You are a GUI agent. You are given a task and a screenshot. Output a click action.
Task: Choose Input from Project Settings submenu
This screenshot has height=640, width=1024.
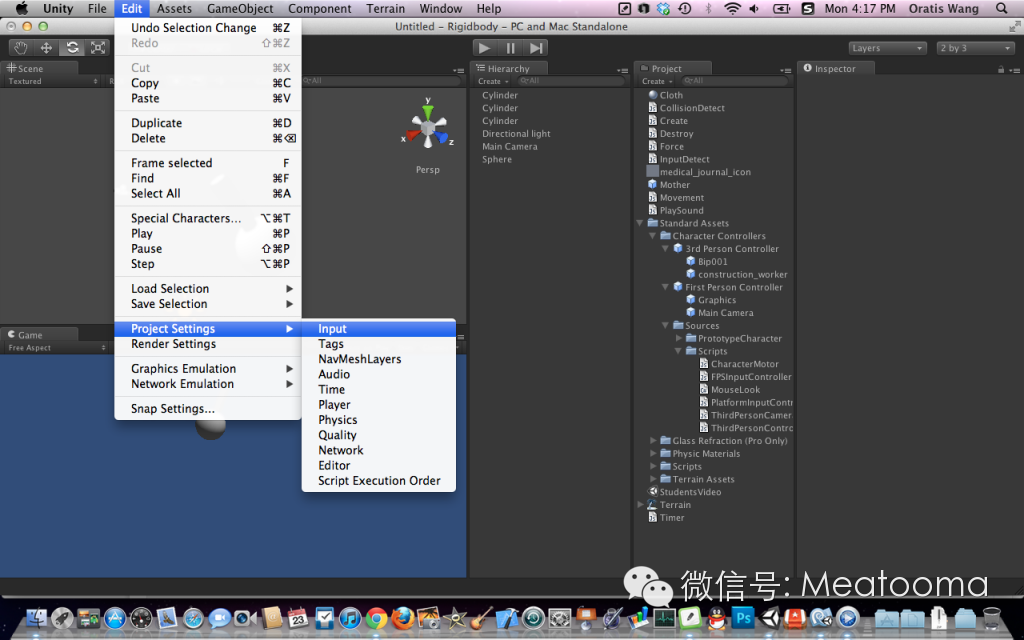point(379,328)
